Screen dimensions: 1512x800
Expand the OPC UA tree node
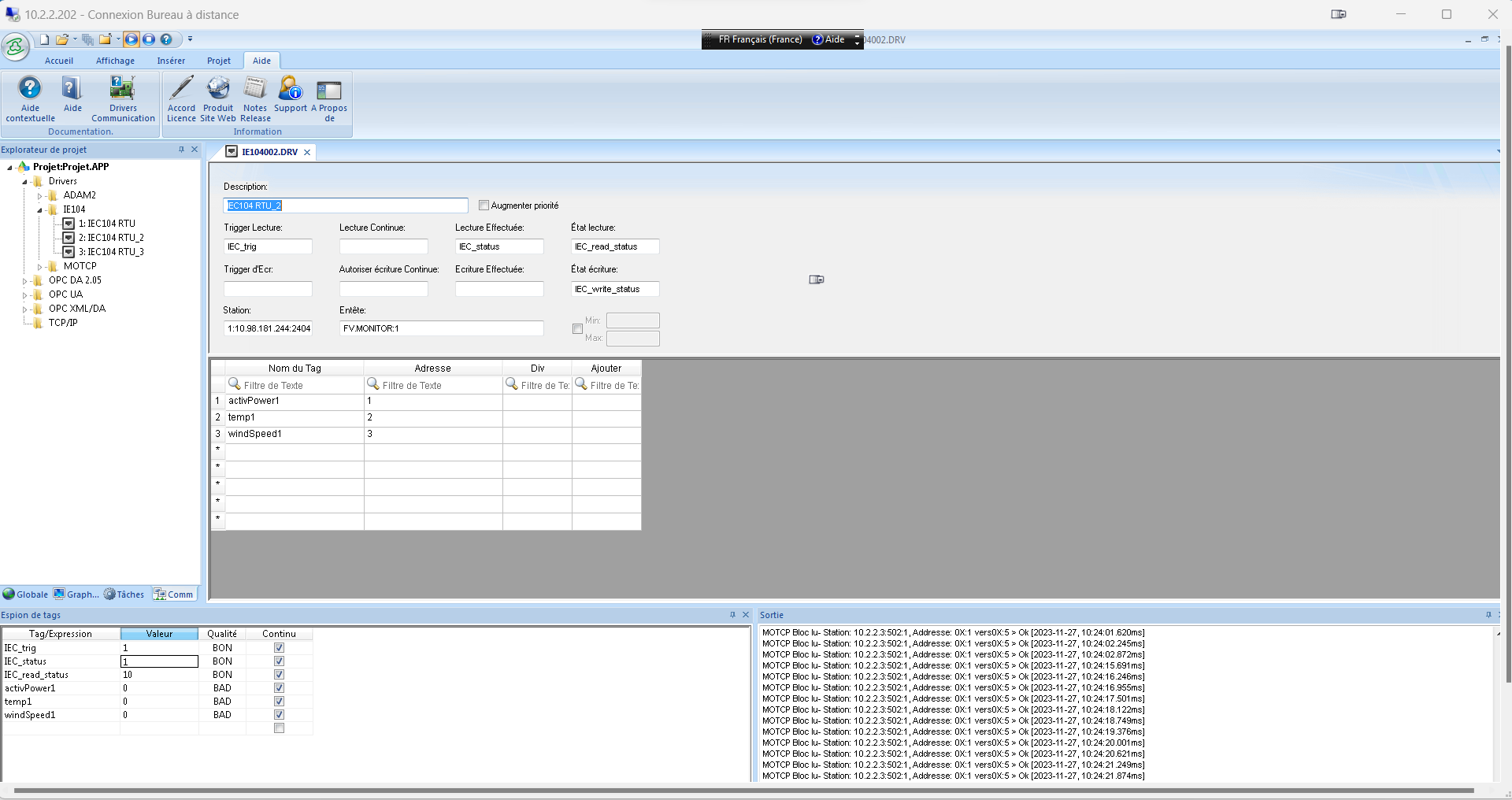[x=24, y=295]
